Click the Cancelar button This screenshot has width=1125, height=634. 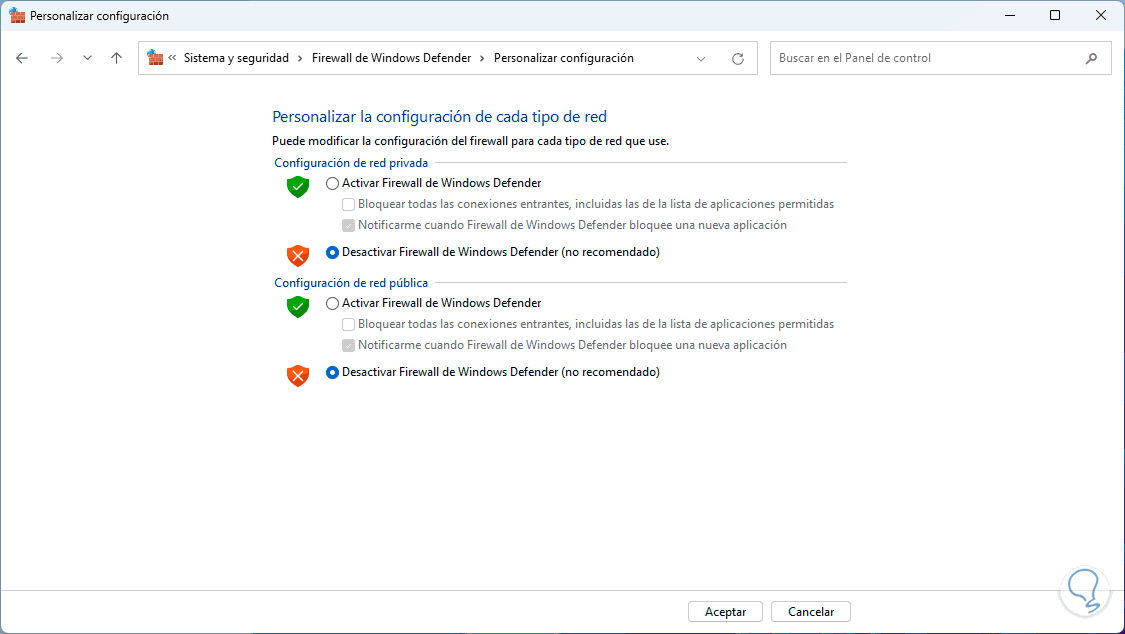coord(811,612)
